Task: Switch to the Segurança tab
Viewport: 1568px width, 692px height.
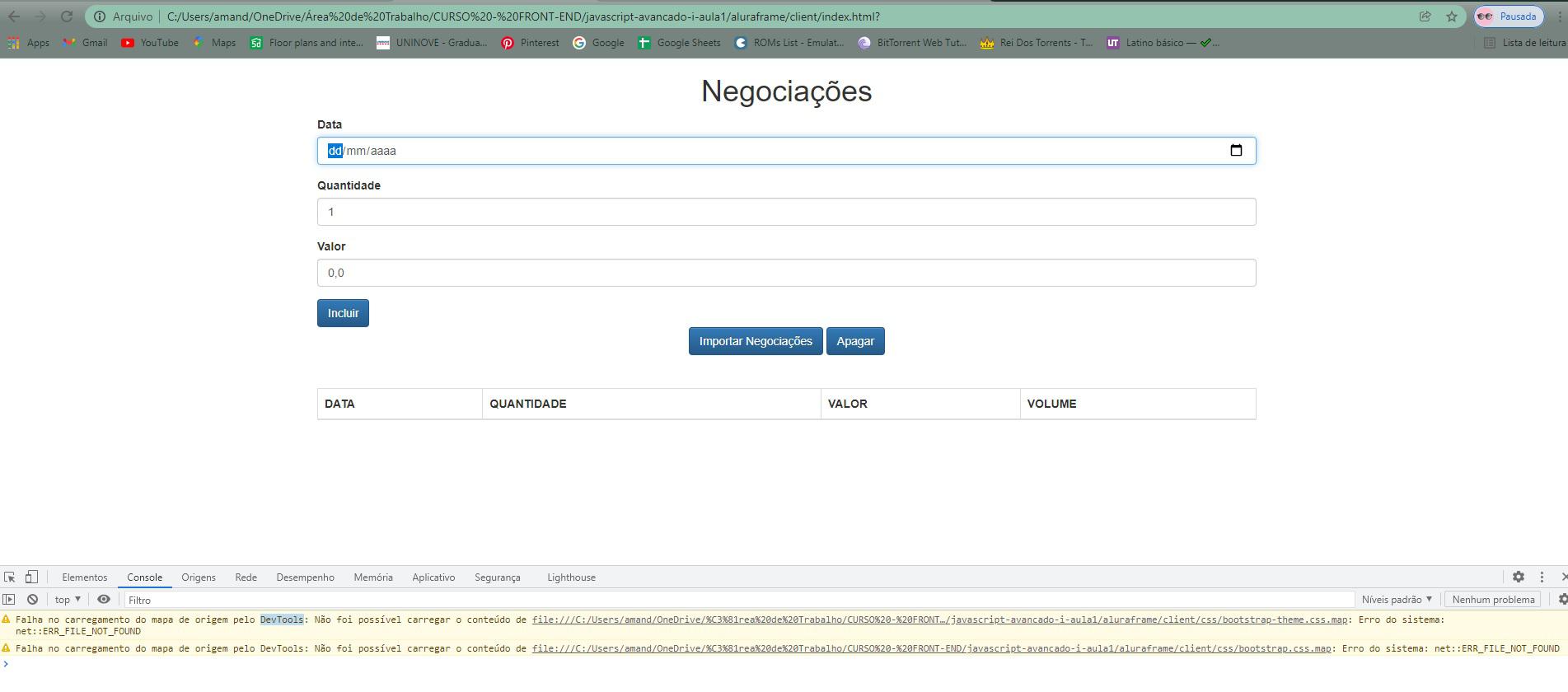Action: click(x=498, y=577)
